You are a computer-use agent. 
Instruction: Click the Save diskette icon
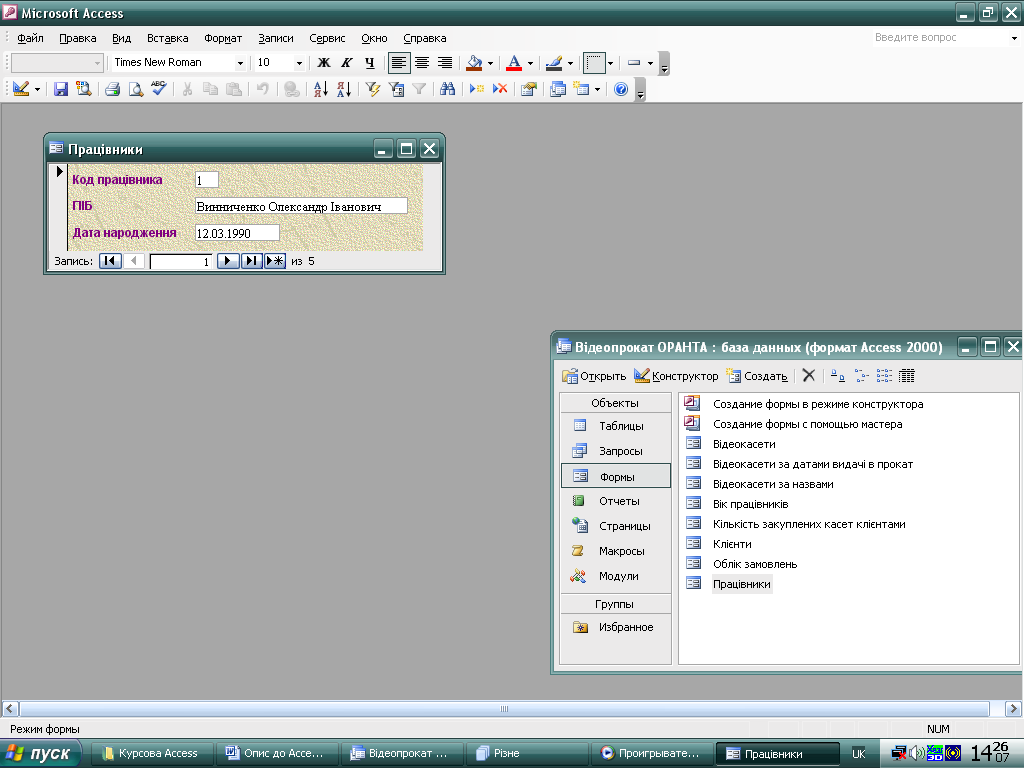pos(61,89)
